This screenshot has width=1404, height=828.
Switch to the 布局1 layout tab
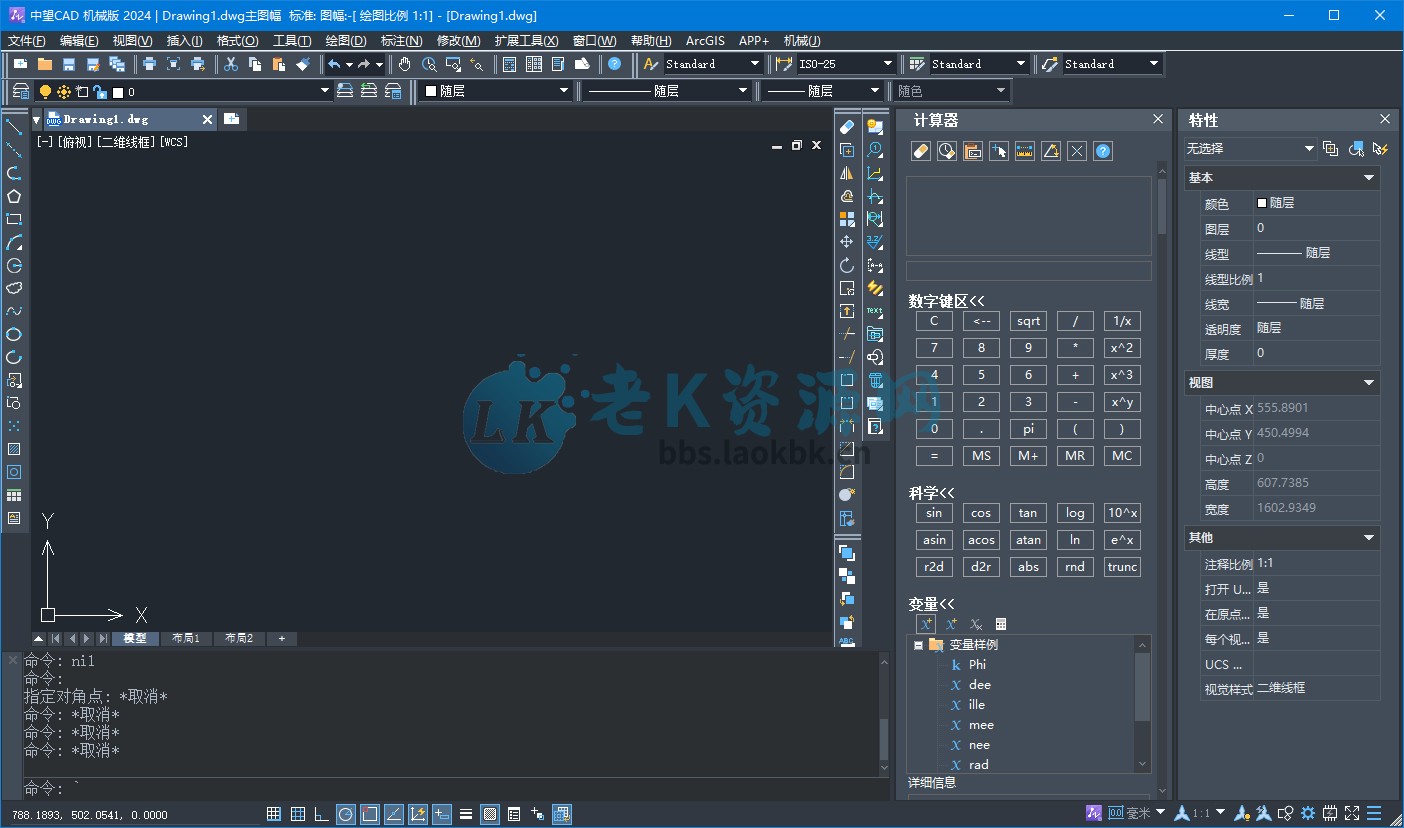point(186,638)
